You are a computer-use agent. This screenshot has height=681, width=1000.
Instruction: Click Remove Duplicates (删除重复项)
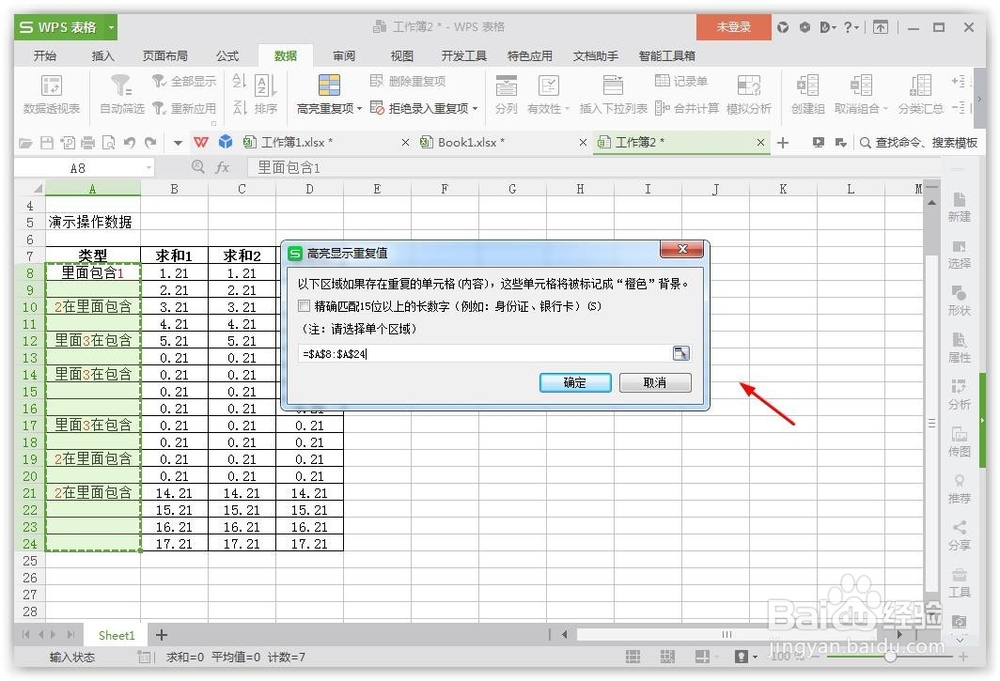click(408, 81)
